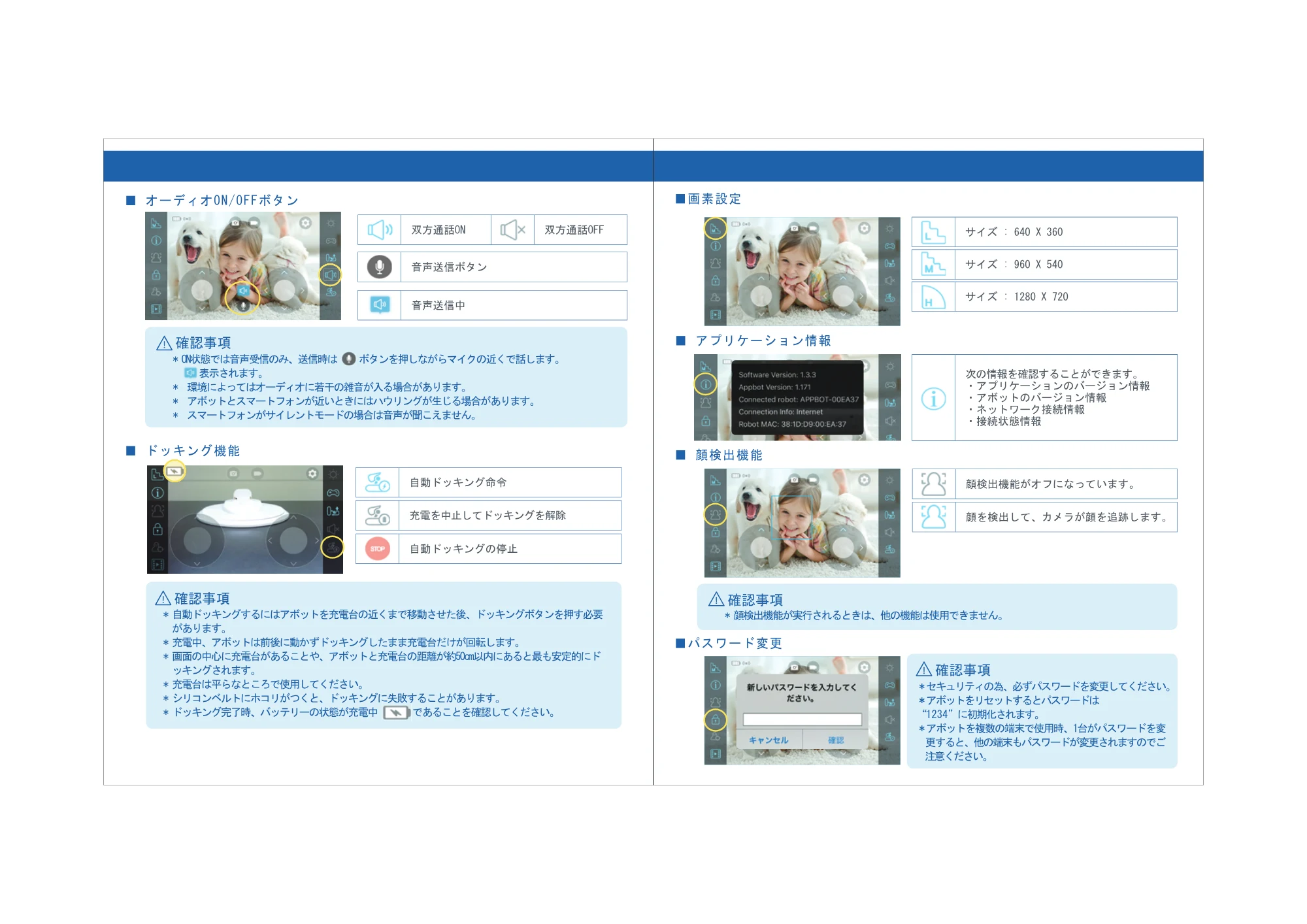Click the settings gear in the audio screenshot

point(305,223)
